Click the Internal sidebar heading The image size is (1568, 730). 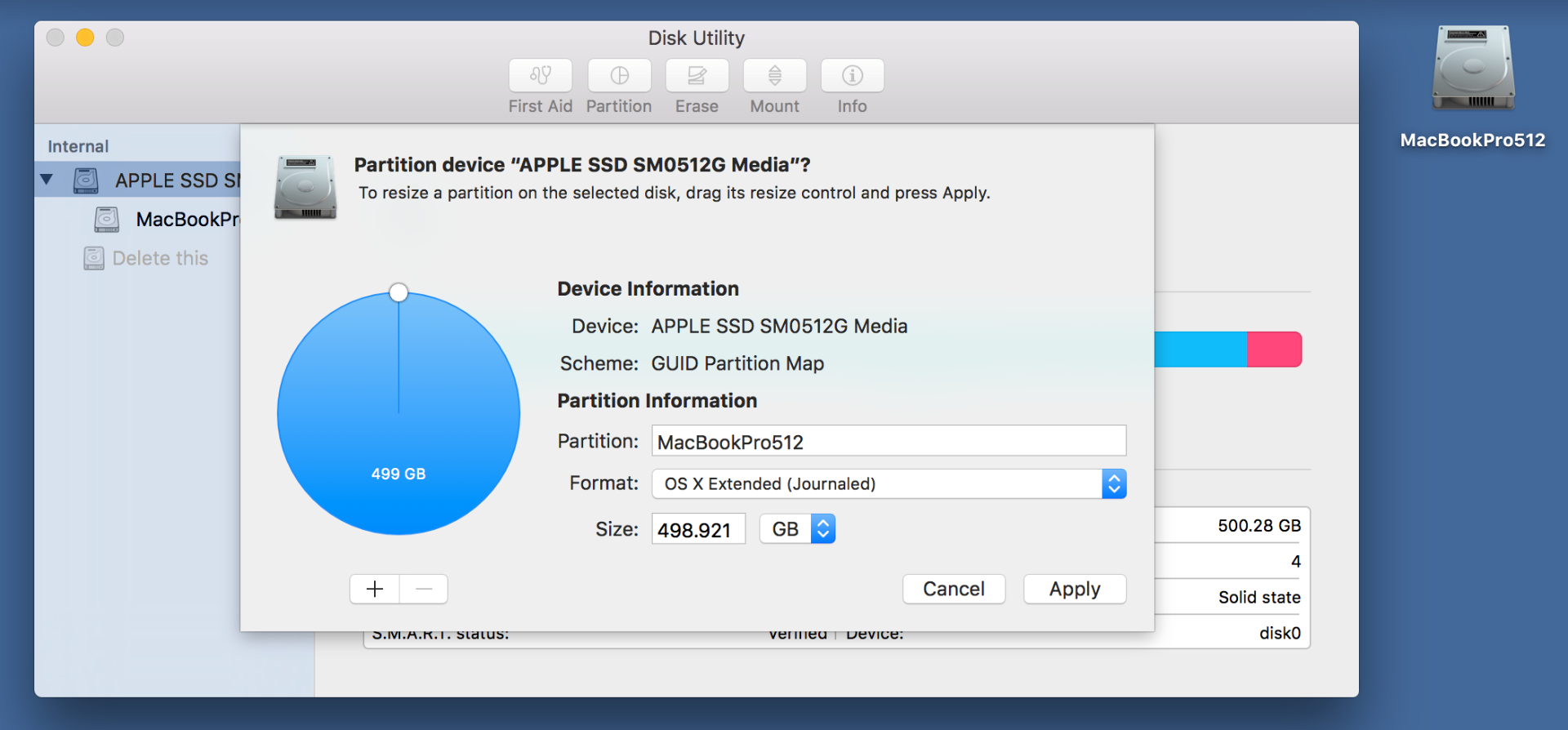click(78, 146)
